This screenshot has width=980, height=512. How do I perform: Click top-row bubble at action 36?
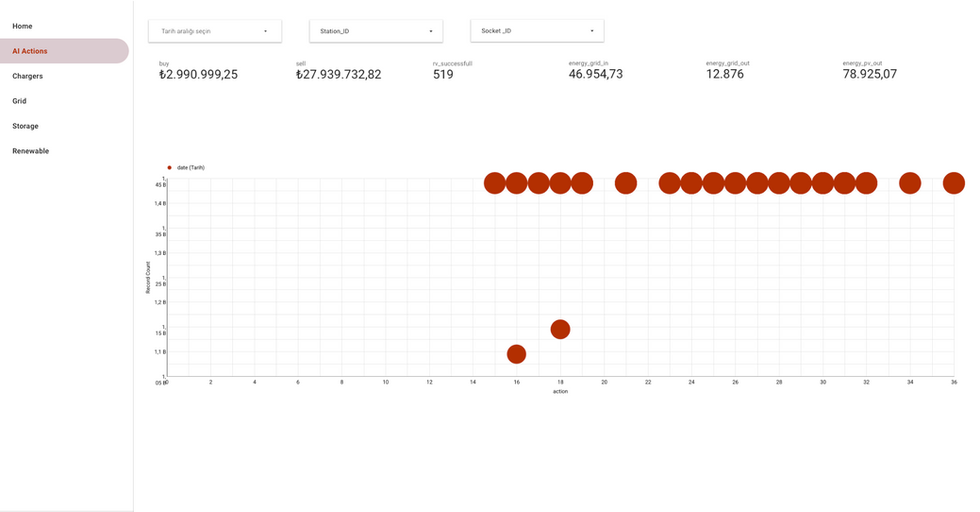(x=954, y=183)
